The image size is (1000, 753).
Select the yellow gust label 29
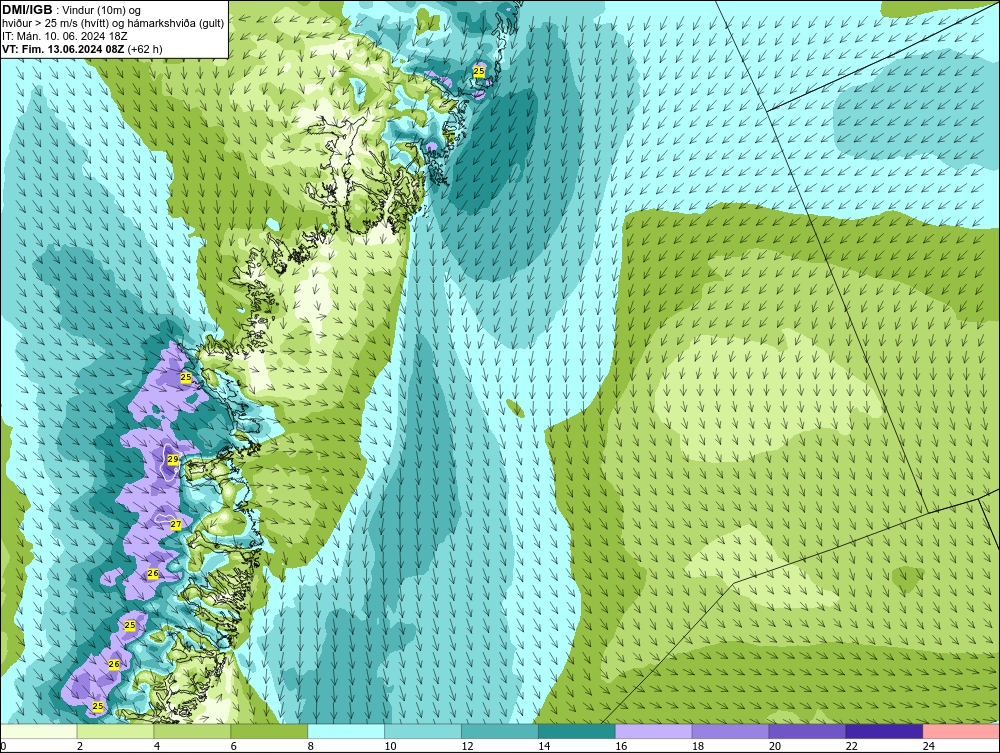point(173,459)
